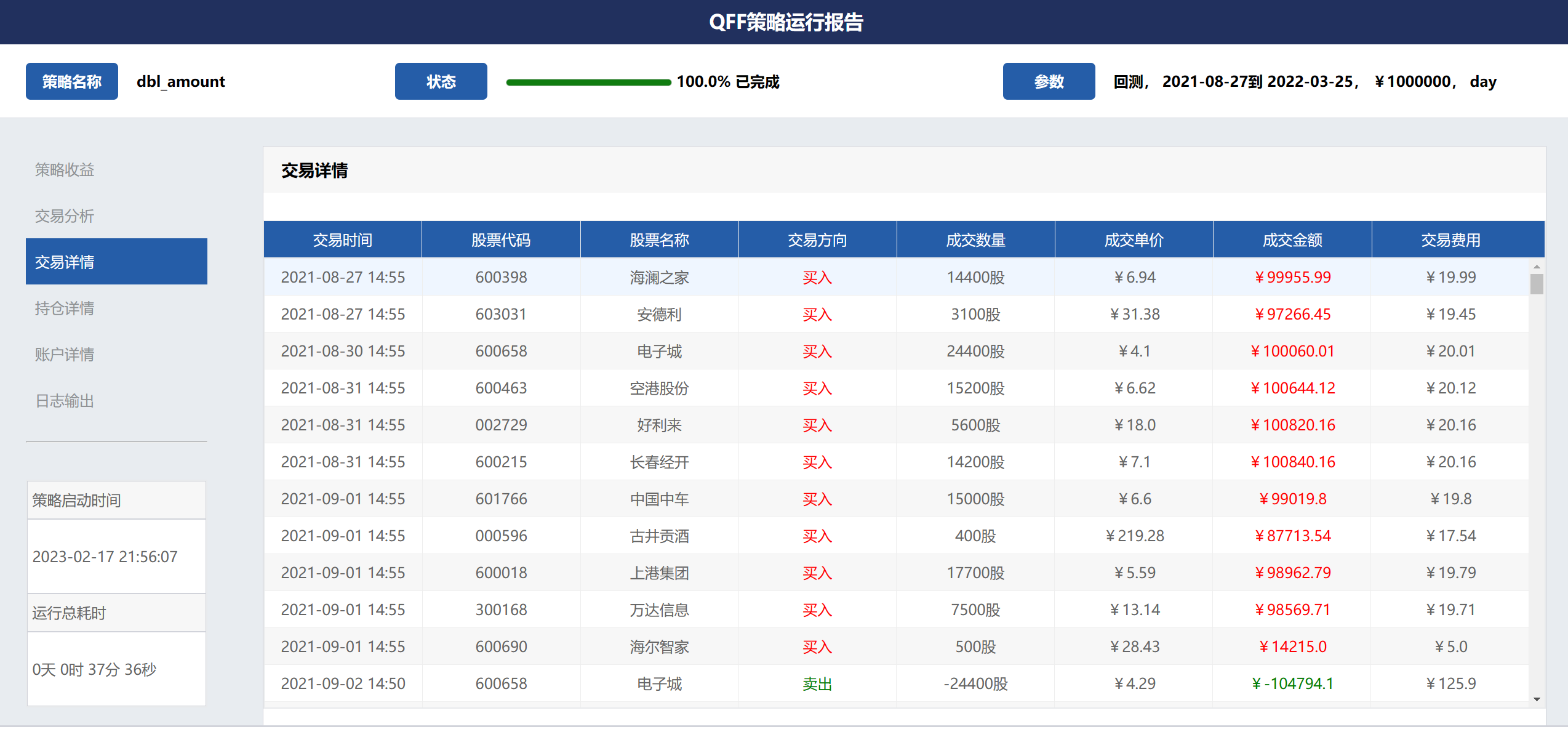This screenshot has width=1568, height=737.
Task: Click the amount ¥100840.16
Action: click(1292, 462)
